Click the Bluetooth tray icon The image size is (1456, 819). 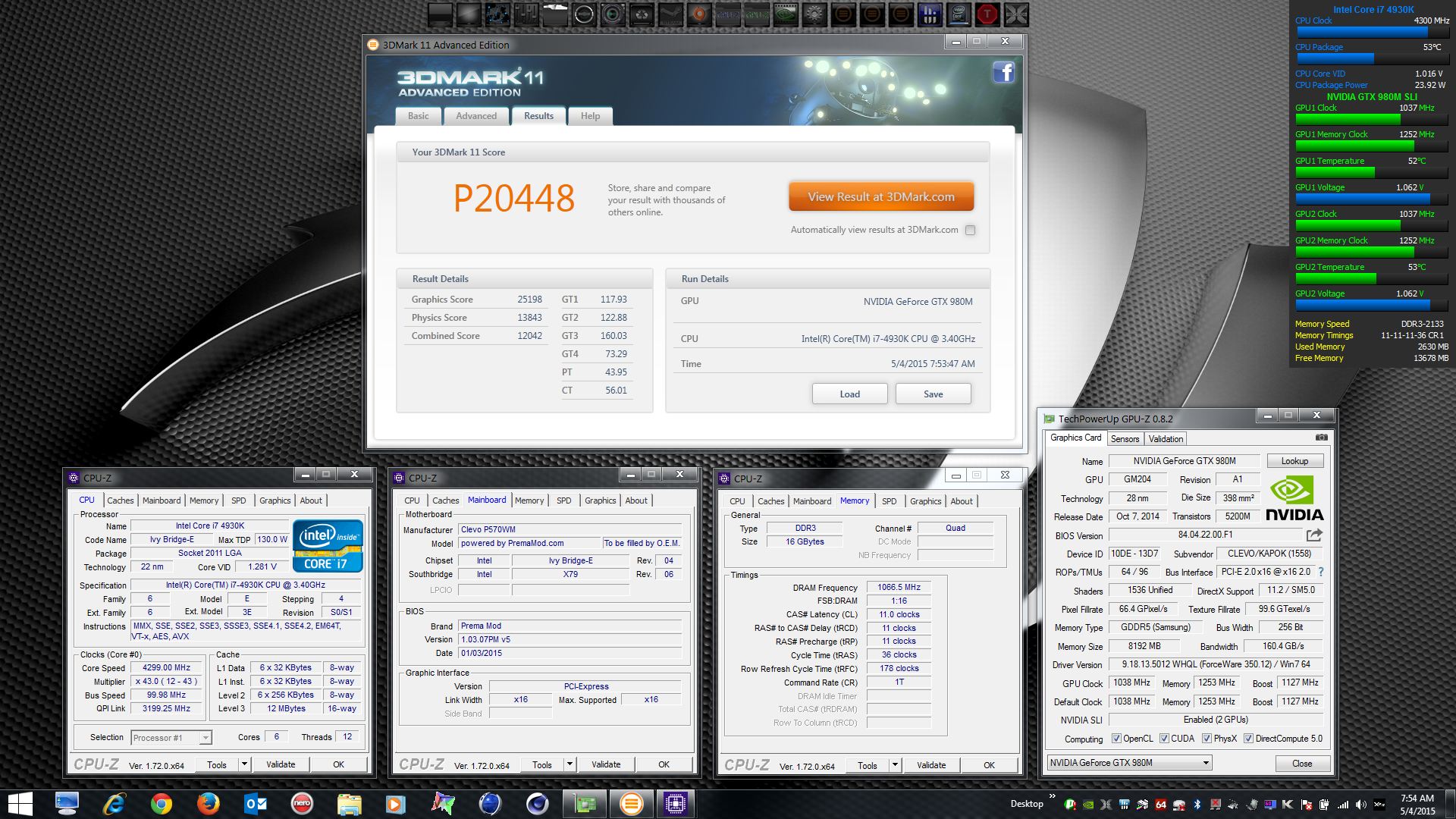tap(1197, 805)
